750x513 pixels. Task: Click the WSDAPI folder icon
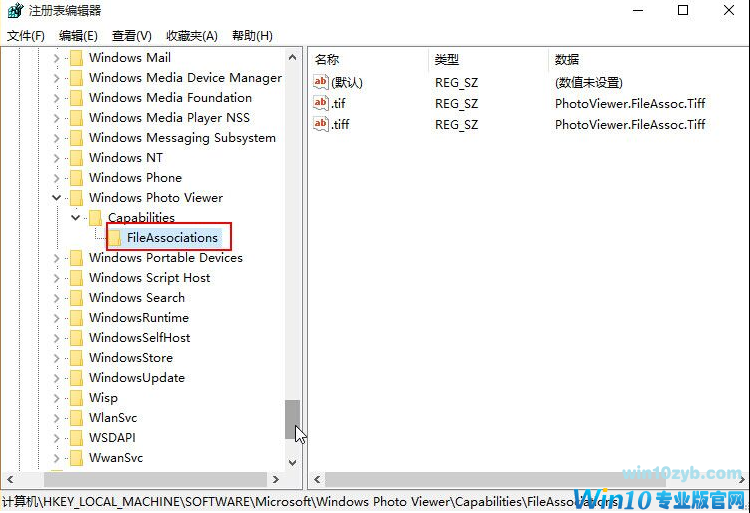(77, 438)
